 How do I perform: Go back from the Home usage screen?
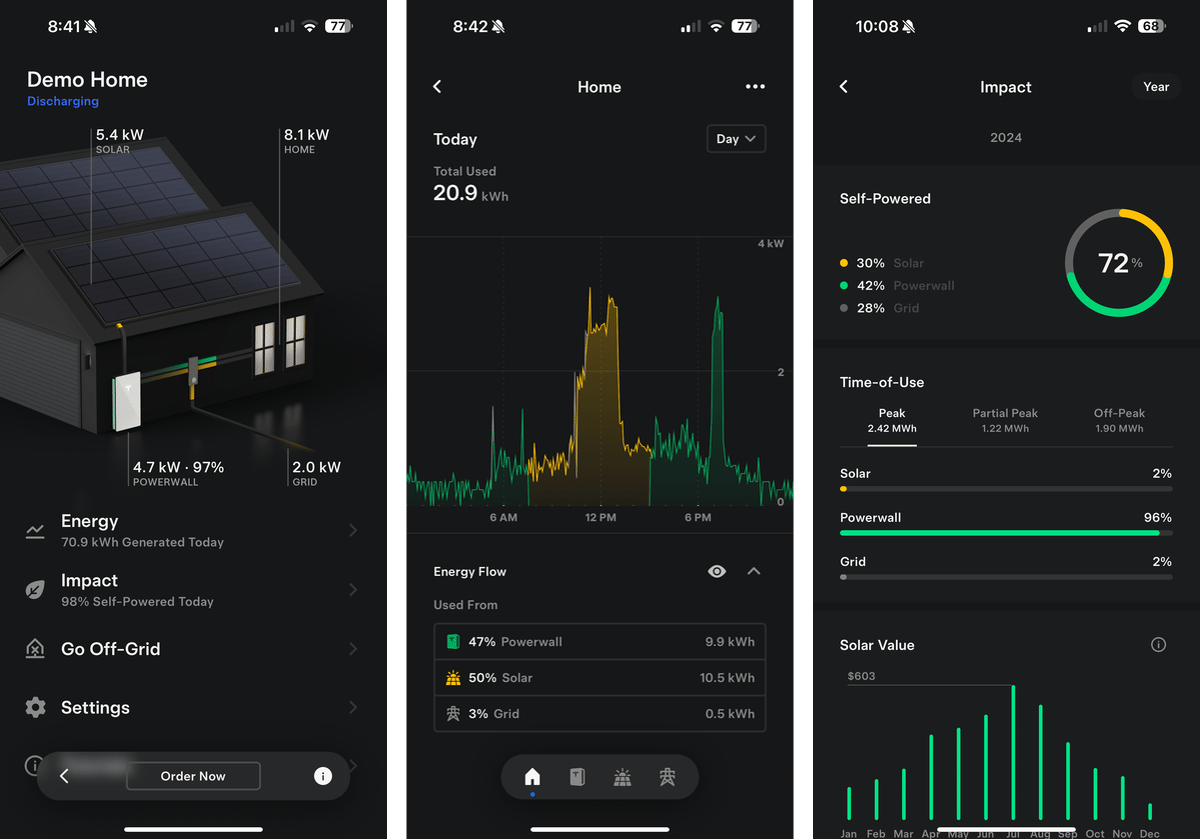click(x=437, y=87)
